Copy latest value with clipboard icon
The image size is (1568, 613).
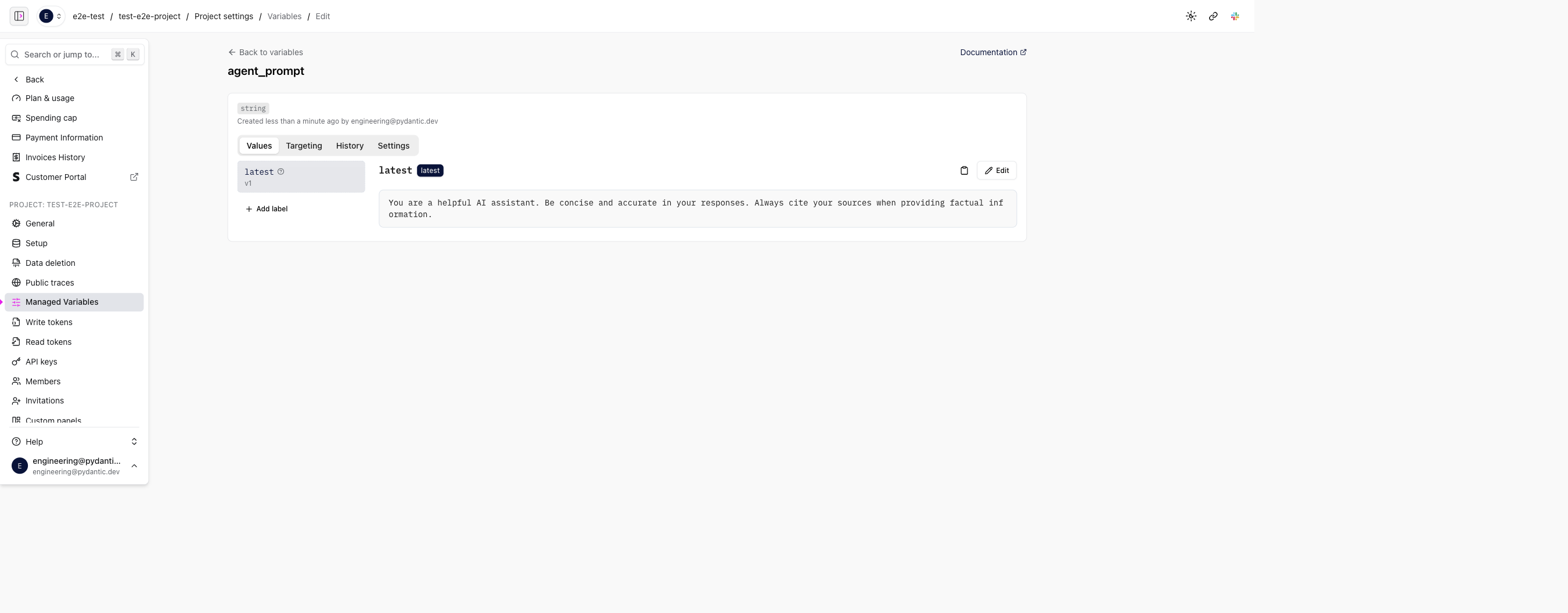[963, 171]
